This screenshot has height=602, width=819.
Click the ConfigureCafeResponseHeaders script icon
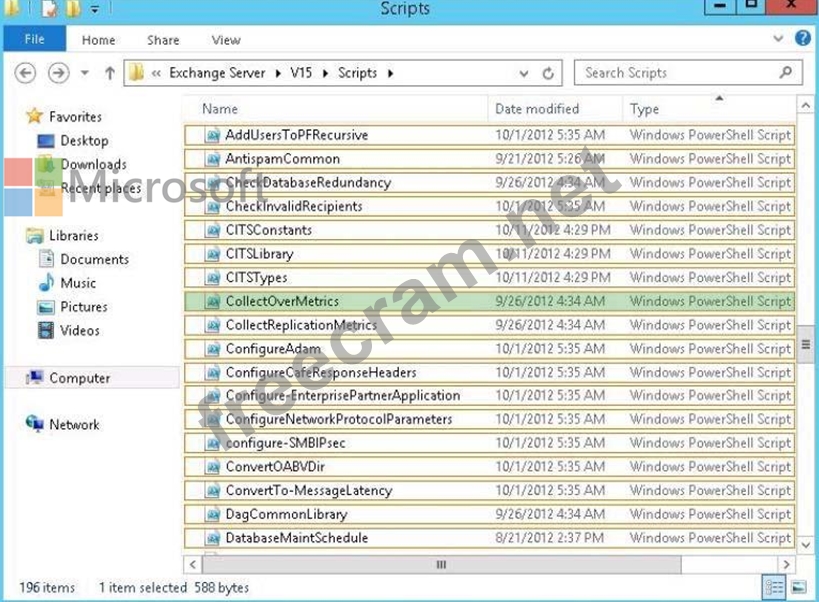click(x=213, y=373)
